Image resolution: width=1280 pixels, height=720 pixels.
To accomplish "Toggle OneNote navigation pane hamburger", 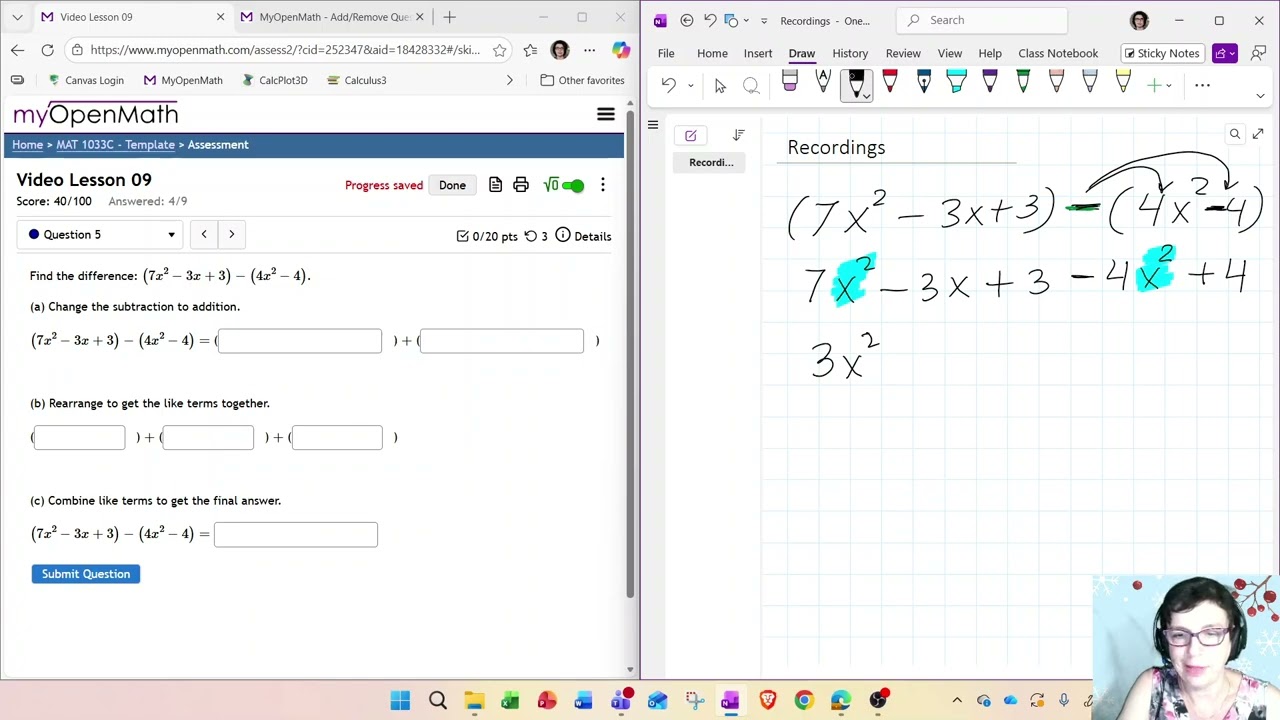I will [653, 125].
